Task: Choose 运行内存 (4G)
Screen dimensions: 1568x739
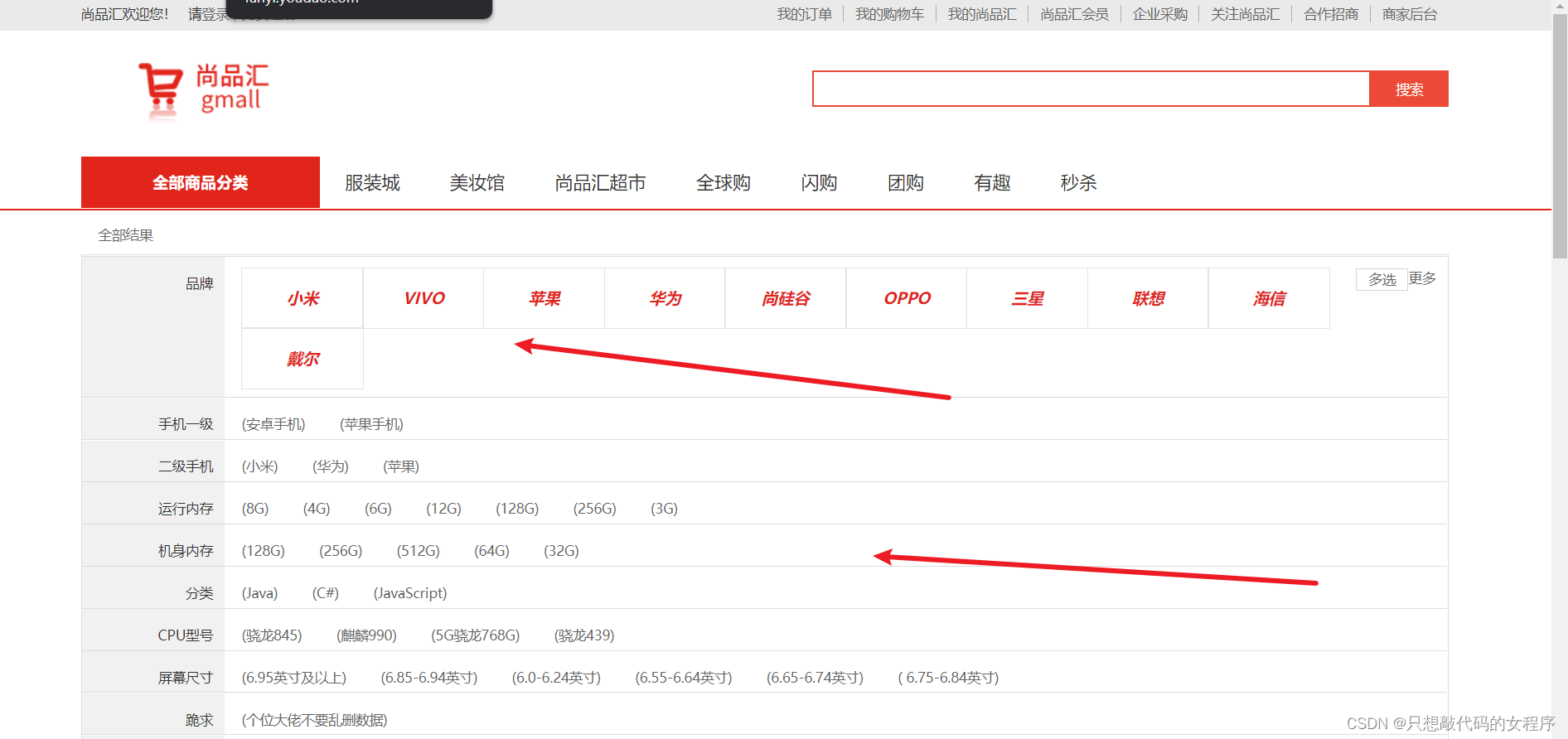Action: tap(317, 509)
